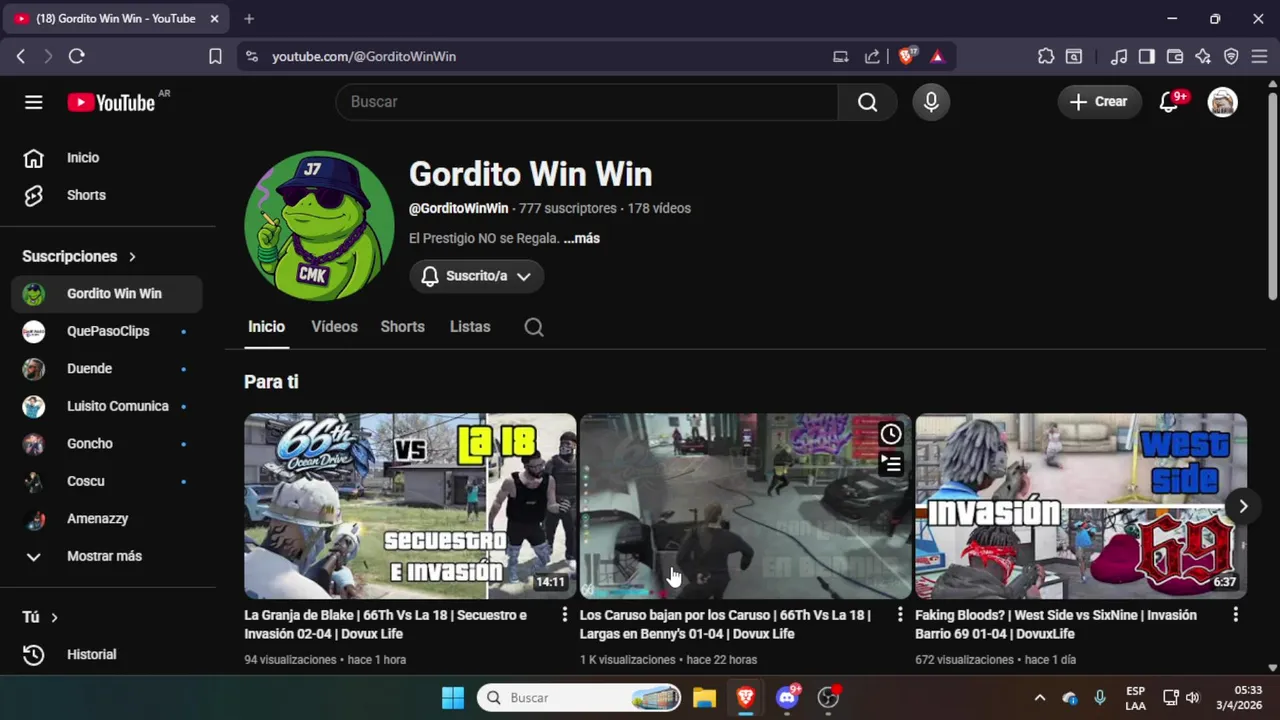
Task: Click the Windows taskbar Buscar box
Action: point(580,697)
